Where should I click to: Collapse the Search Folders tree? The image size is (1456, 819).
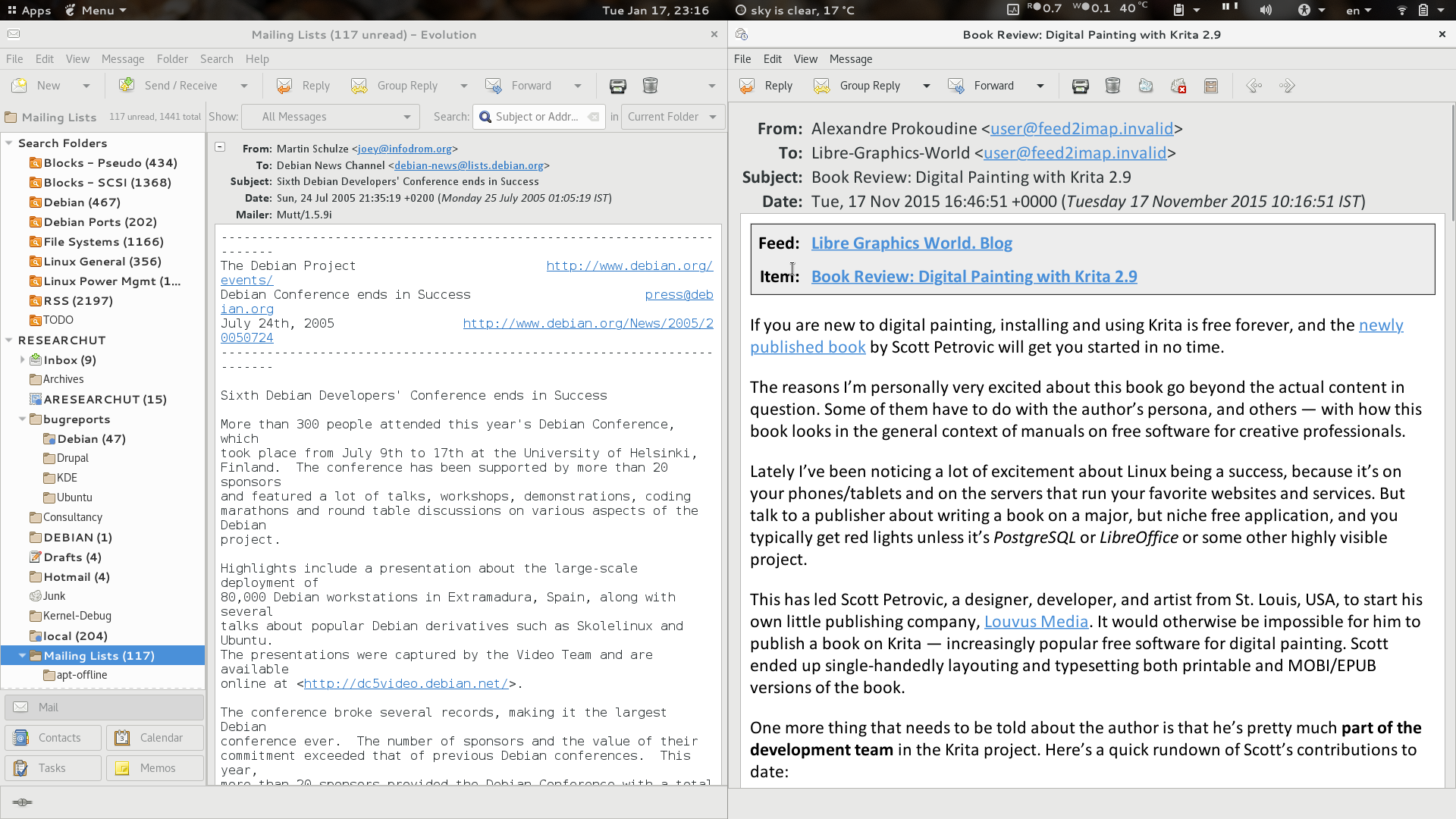click(9, 143)
